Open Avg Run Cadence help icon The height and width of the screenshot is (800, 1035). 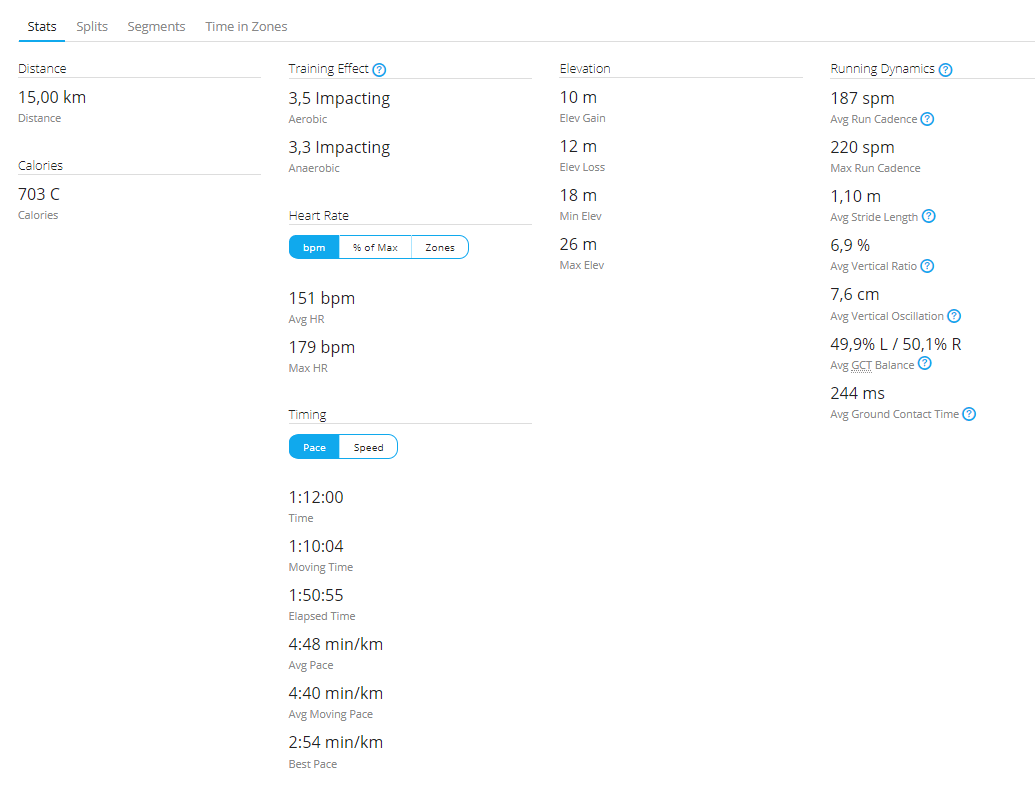click(x=927, y=119)
